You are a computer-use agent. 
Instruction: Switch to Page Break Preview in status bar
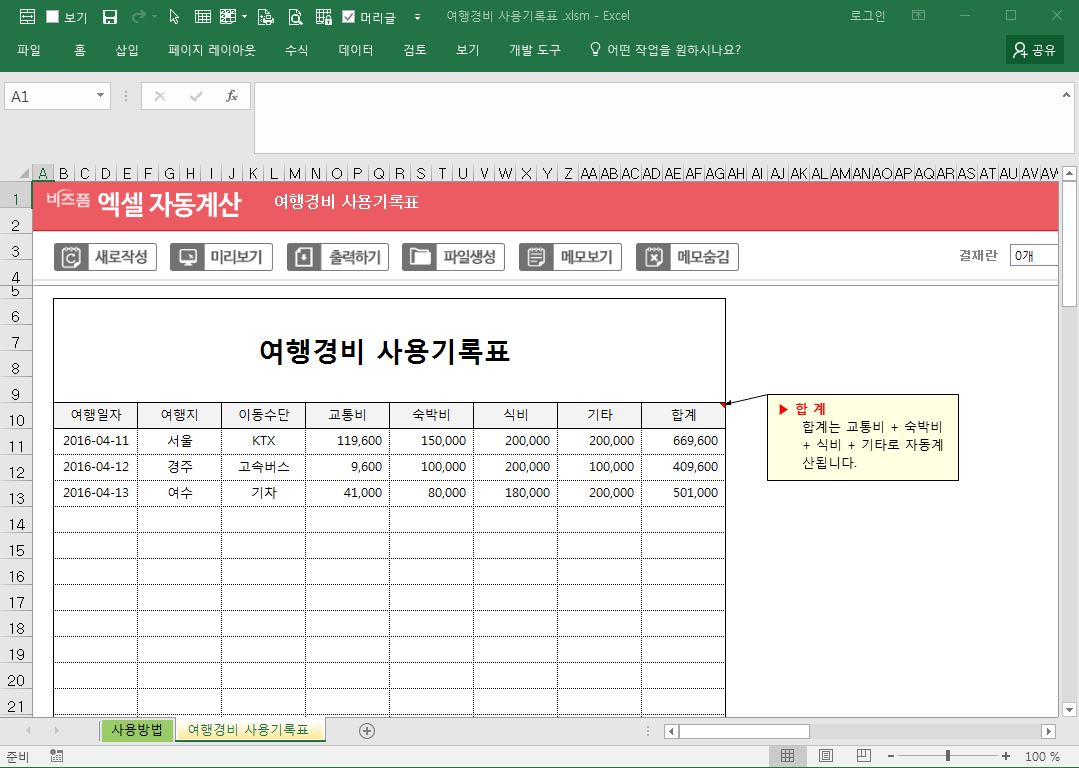(864, 756)
